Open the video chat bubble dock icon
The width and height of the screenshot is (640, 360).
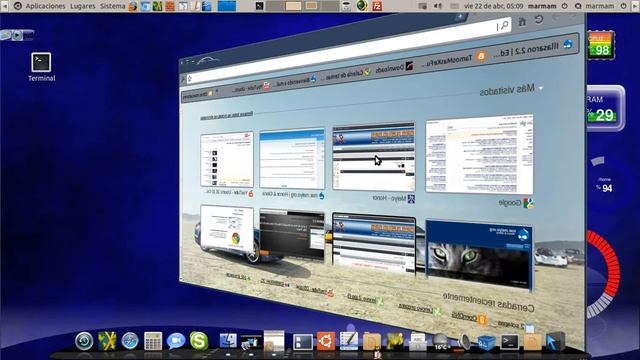176,341
